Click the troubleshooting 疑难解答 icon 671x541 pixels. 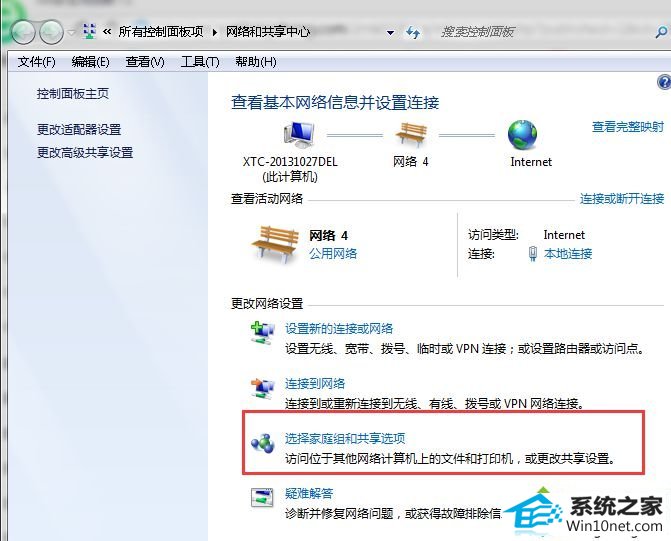coord(262,496)
